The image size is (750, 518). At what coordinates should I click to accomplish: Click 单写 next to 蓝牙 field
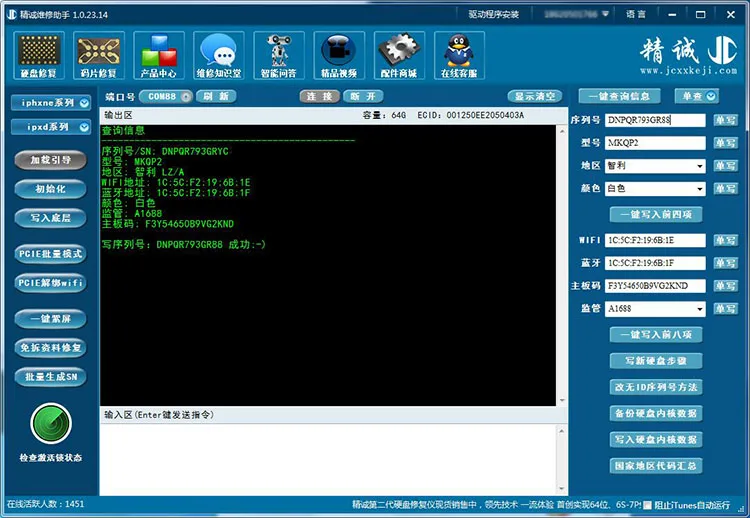pos(726,263)
